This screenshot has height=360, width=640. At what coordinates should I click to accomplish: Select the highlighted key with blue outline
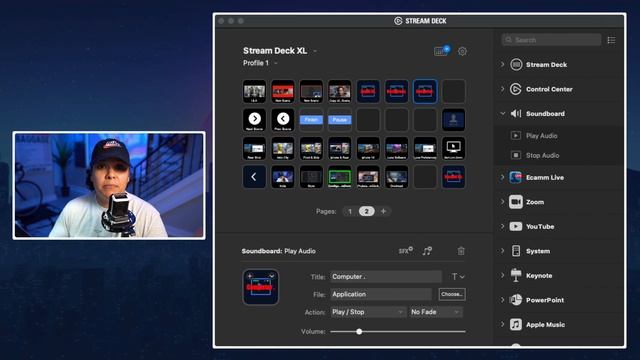point(425,91)
